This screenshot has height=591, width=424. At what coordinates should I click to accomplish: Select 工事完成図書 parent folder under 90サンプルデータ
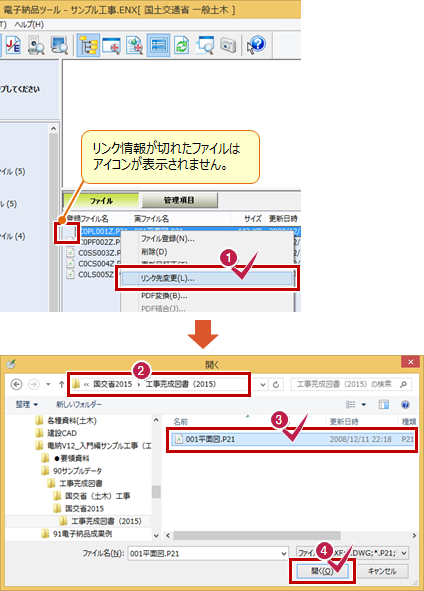click(x=75, y=483)
